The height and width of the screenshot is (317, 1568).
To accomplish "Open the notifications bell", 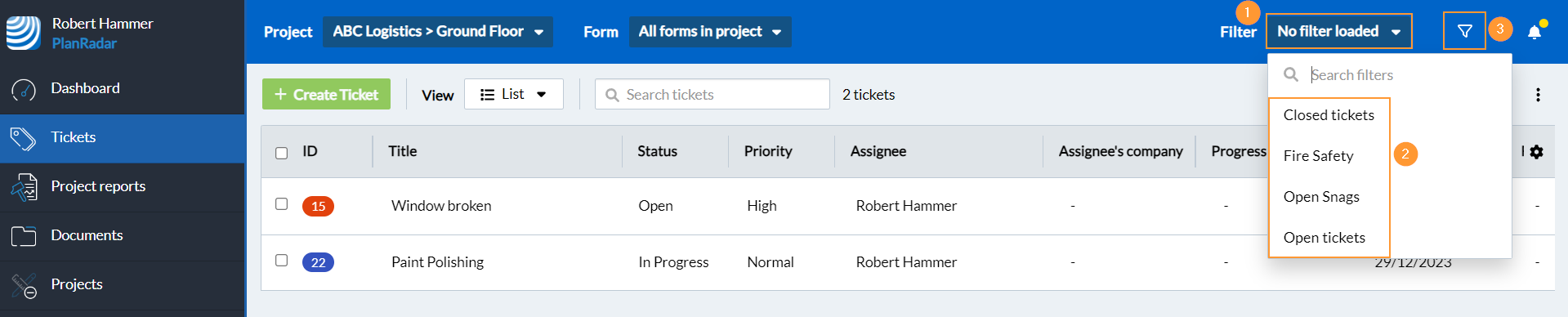I will pos(1534,32).
